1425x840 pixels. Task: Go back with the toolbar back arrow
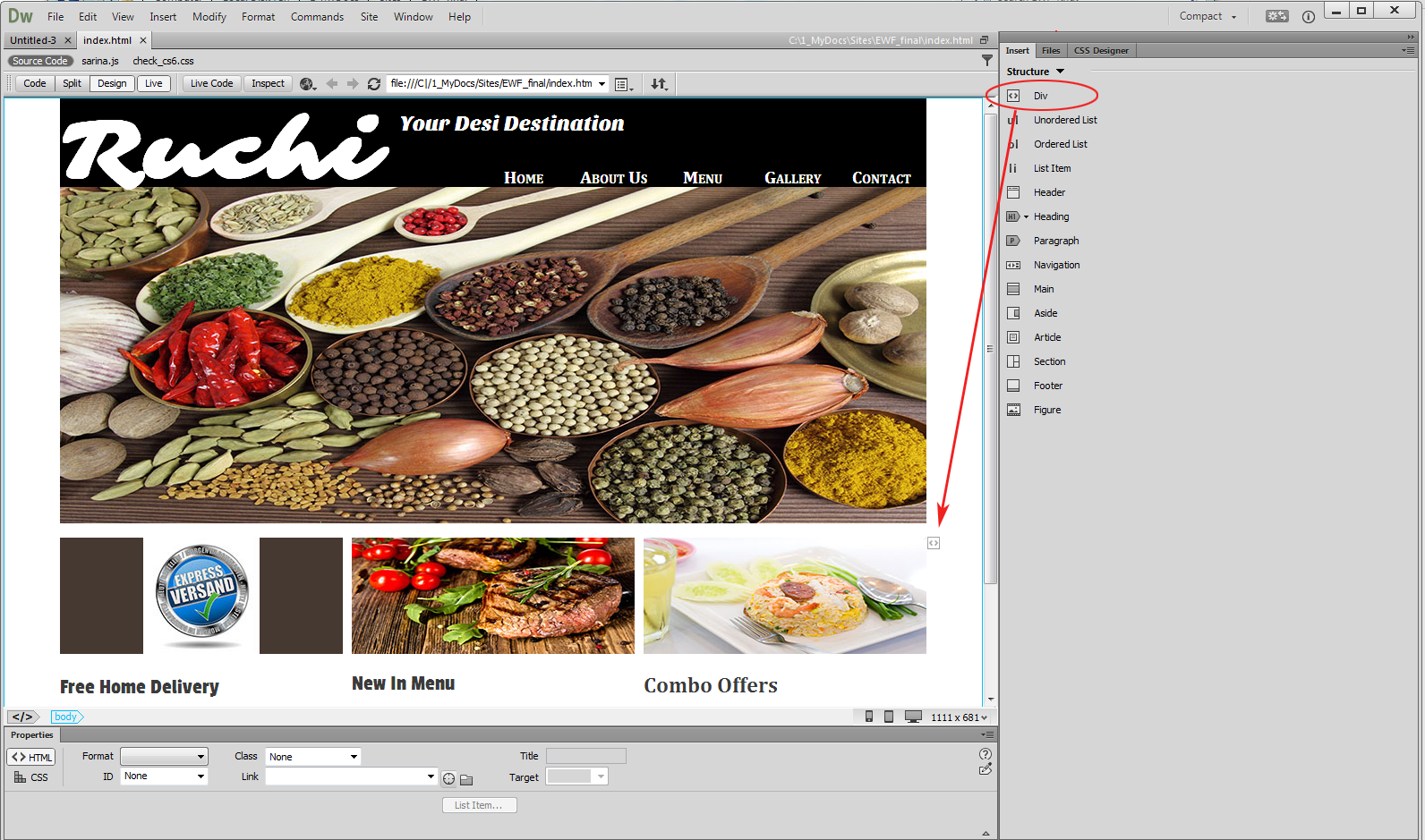(x=332, y=84)
